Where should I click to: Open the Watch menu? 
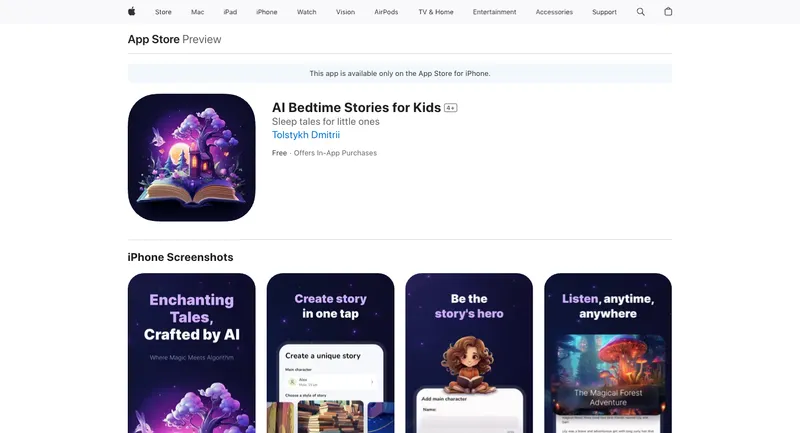pyautogui.click(x=307, y=12)
